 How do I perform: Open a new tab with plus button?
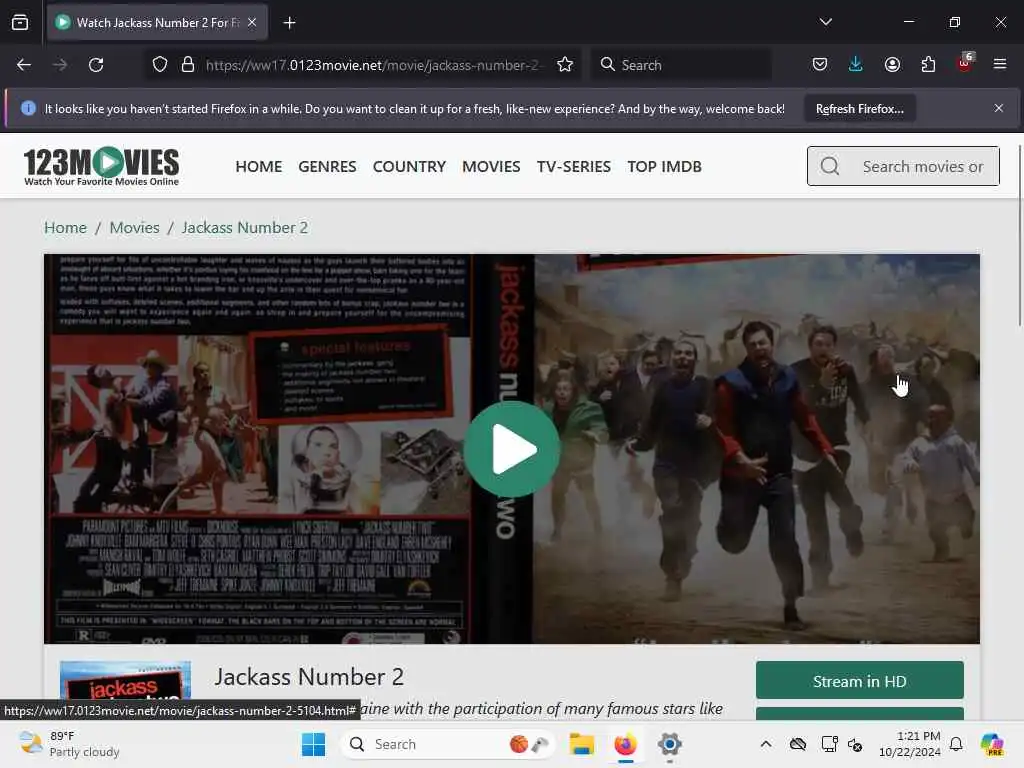[x=289, y=23]
